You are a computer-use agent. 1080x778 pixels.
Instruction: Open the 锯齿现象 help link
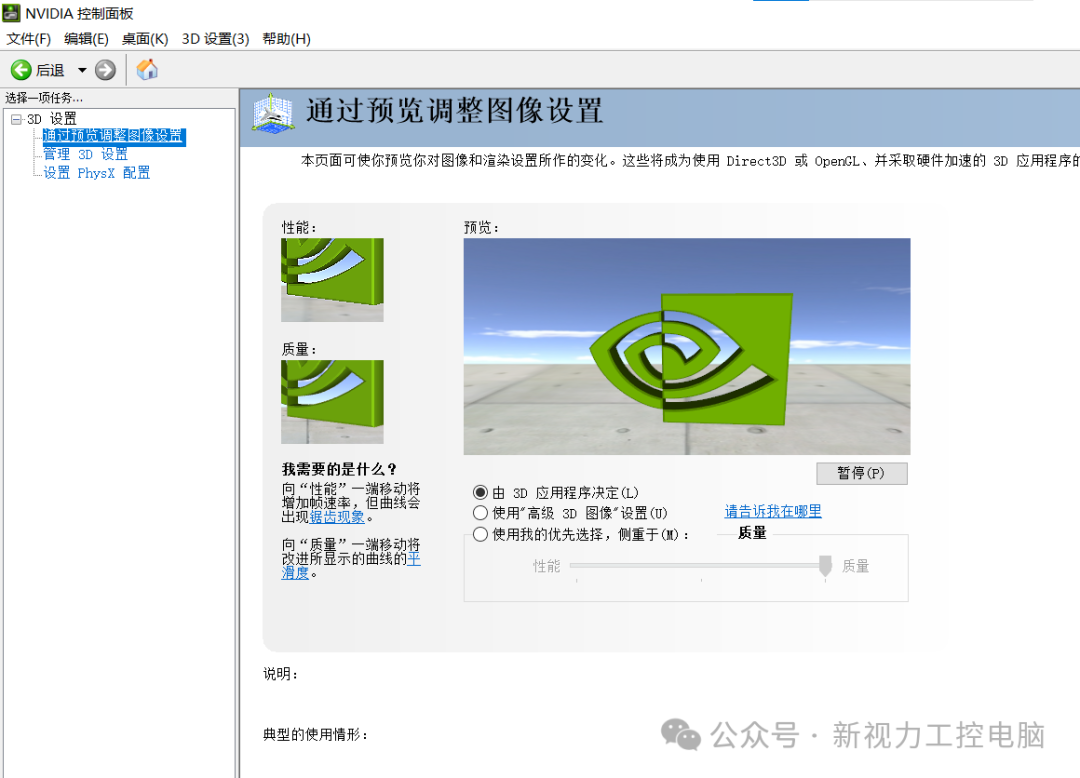(x=337, y=517)
